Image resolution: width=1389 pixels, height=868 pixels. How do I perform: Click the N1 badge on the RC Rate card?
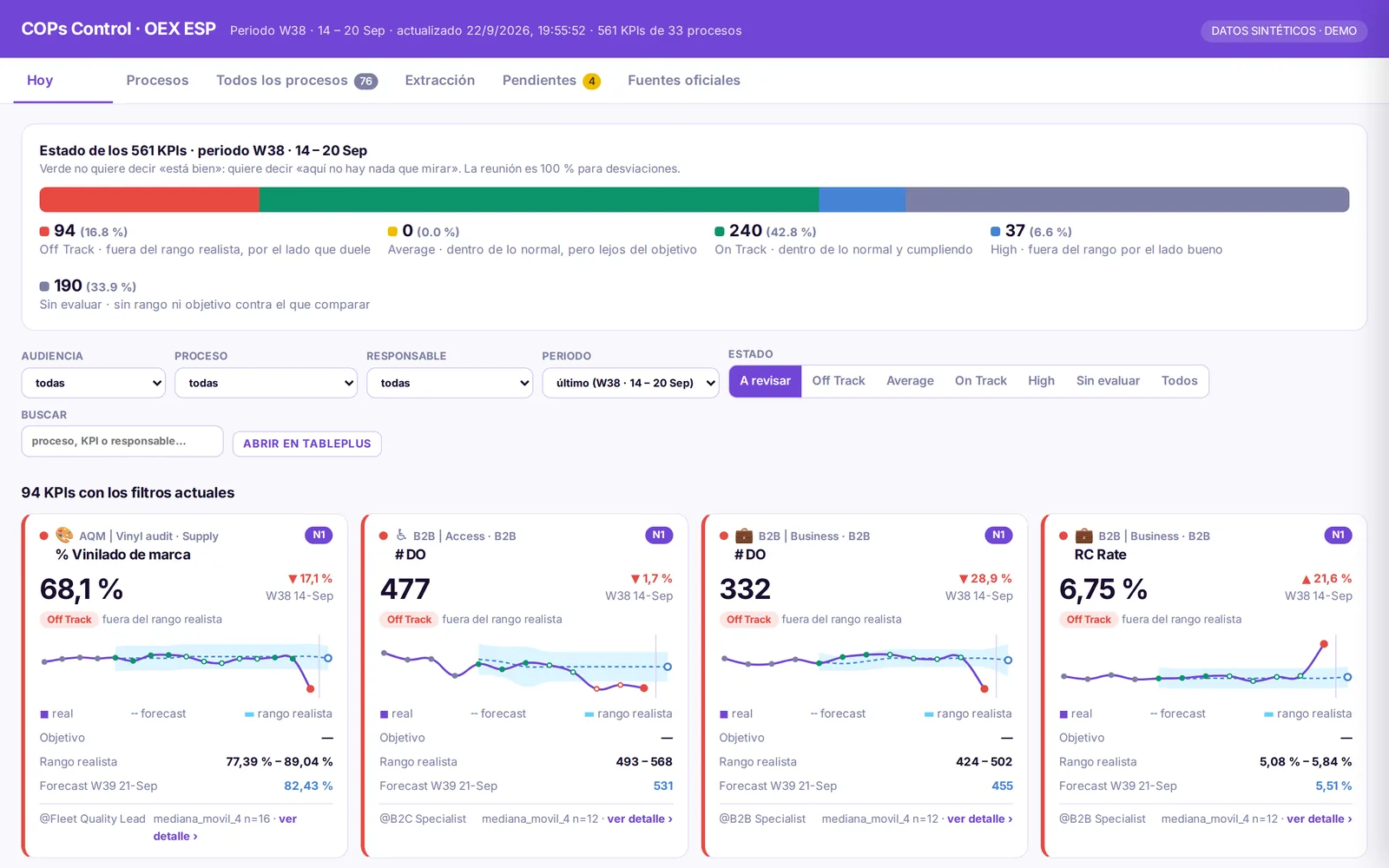(x=1338, y=535)
